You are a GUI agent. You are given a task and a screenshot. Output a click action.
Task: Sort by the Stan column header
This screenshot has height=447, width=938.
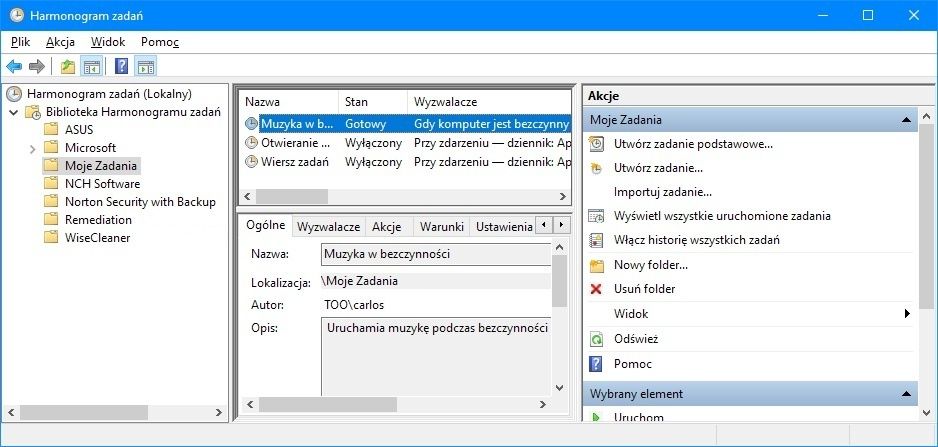pyautogui.click(x=373, y=102)
